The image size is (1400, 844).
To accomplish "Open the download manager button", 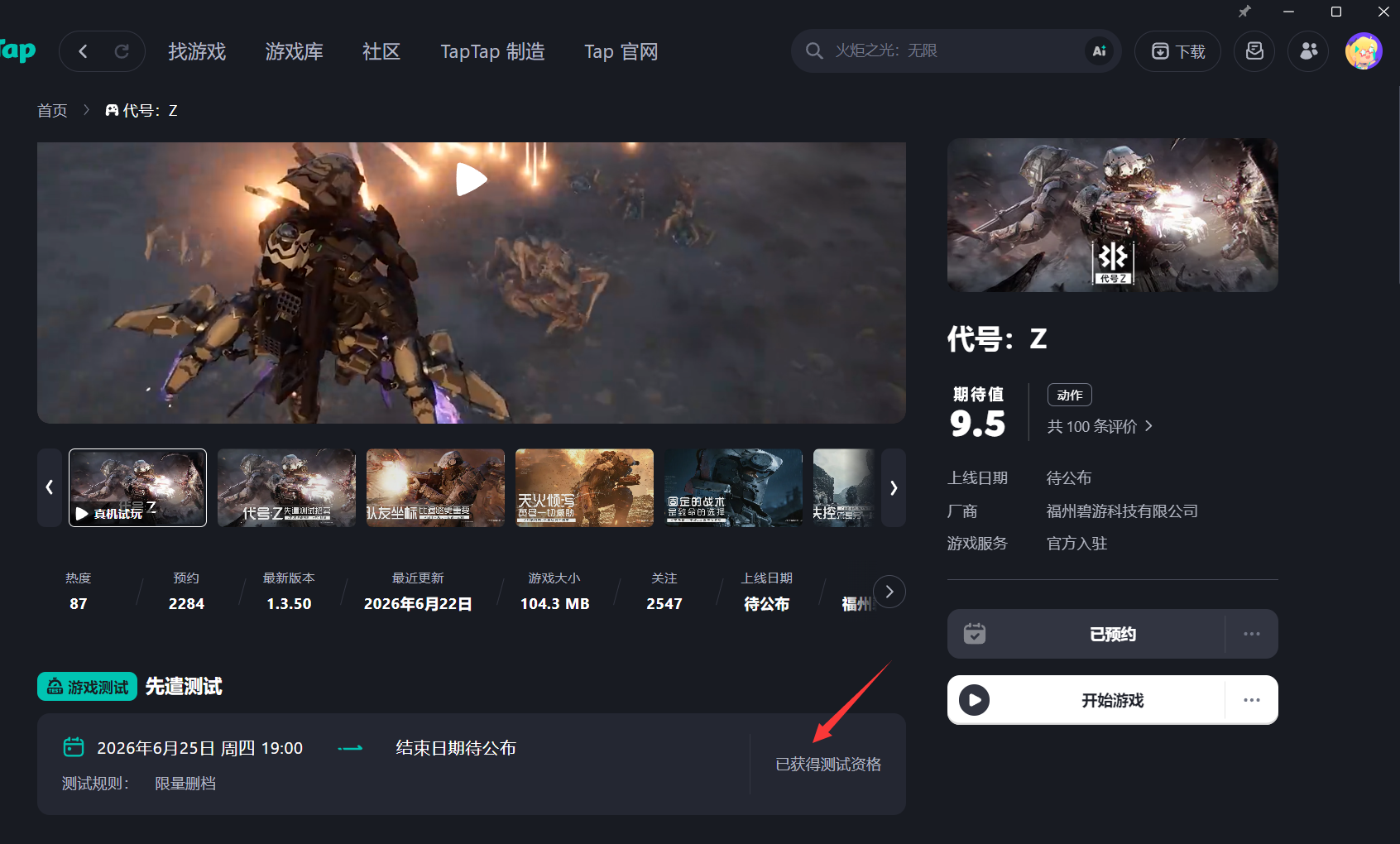I will (1177, 51).
